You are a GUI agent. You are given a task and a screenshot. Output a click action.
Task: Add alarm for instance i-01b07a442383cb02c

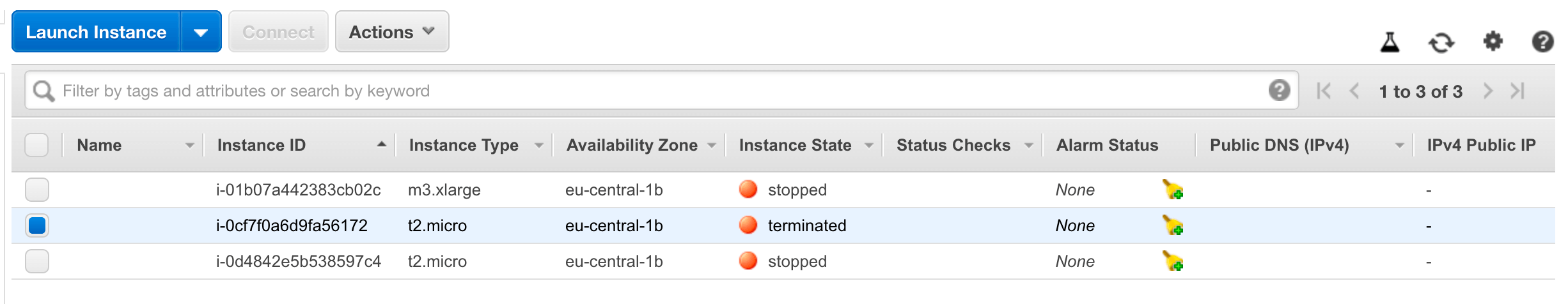(x=1173, y=190)
